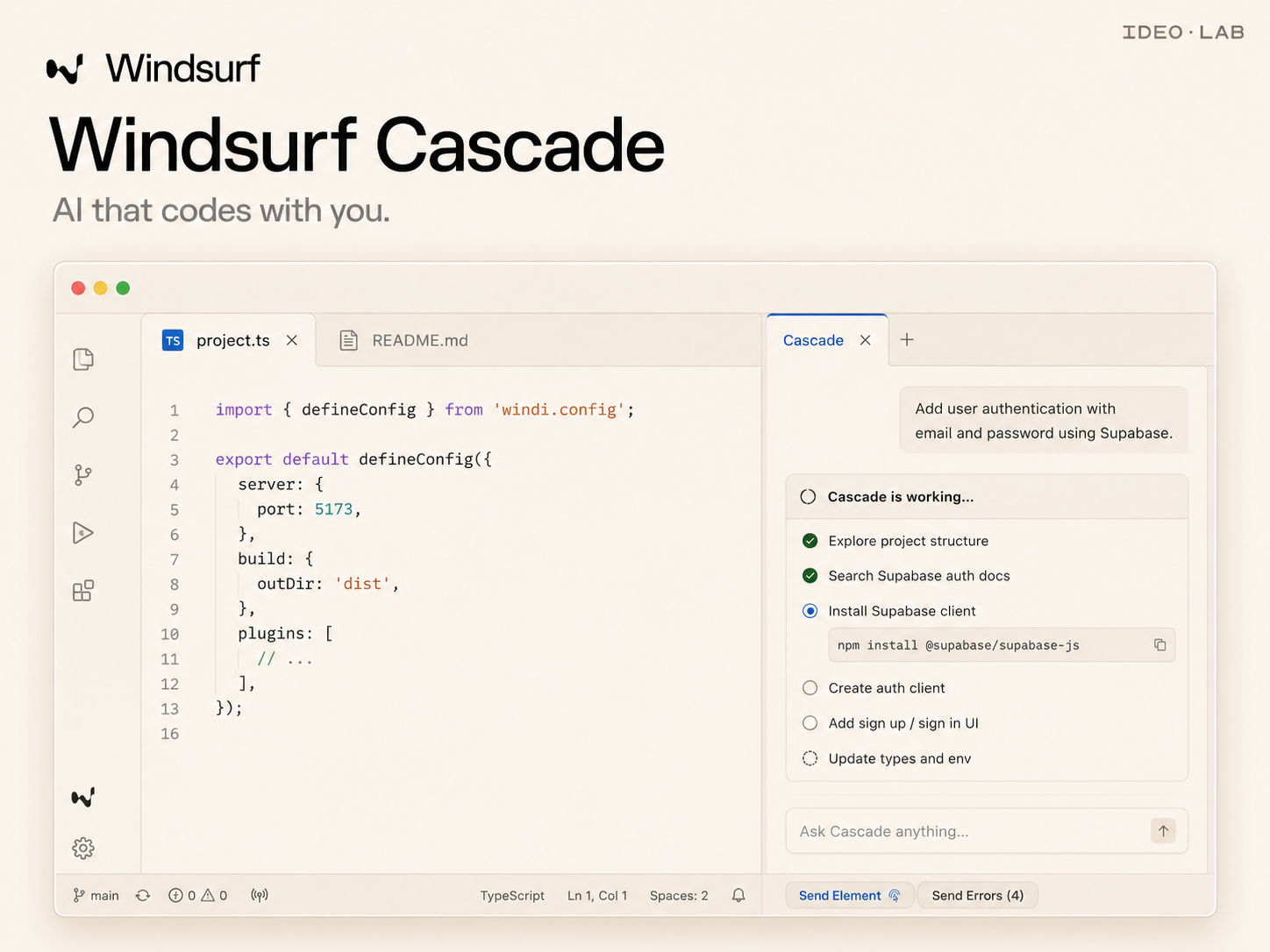The width and height of the screenshot is (1270, 952).
Task: Open errors count in status bar
Action: pyautogui.click(x=182, y=895)
